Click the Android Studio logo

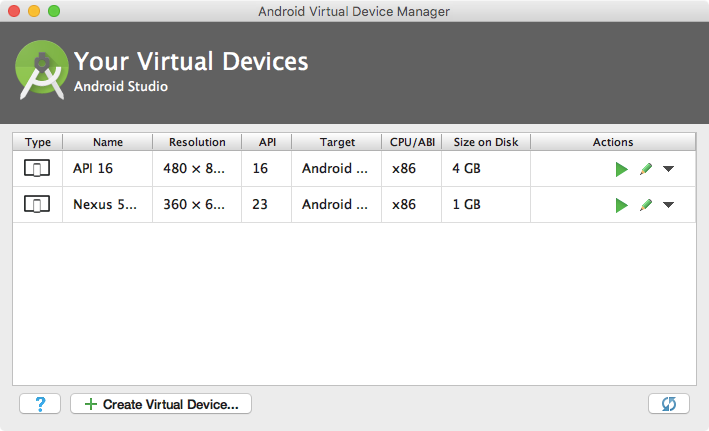[x=42, y=70]
